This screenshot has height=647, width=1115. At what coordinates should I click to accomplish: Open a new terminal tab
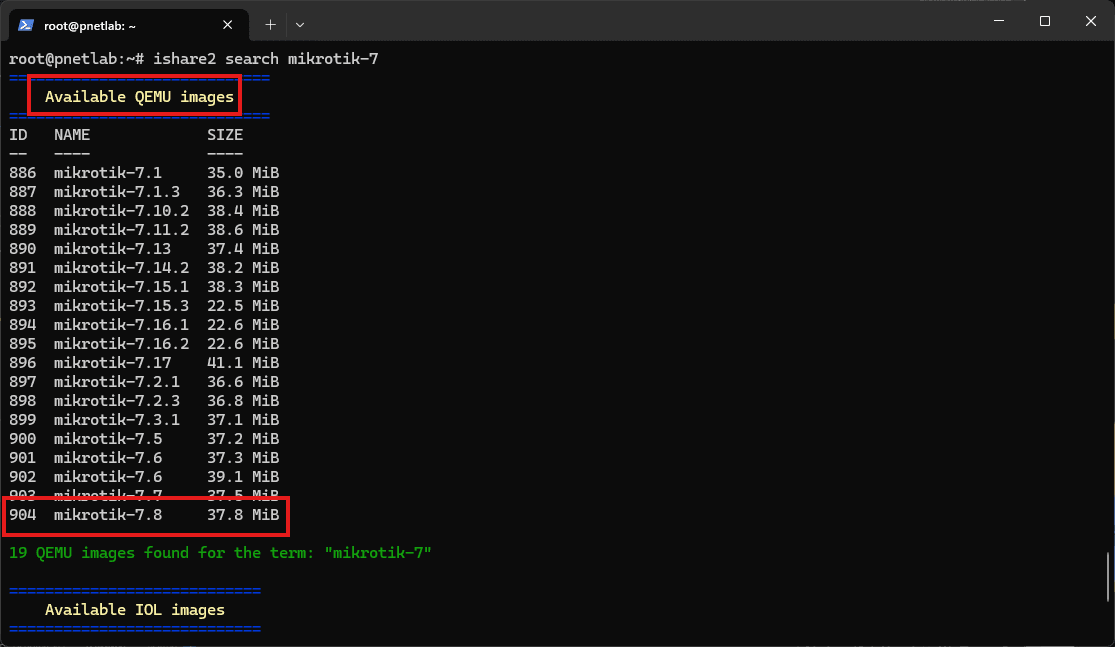[x=270, y=24]
